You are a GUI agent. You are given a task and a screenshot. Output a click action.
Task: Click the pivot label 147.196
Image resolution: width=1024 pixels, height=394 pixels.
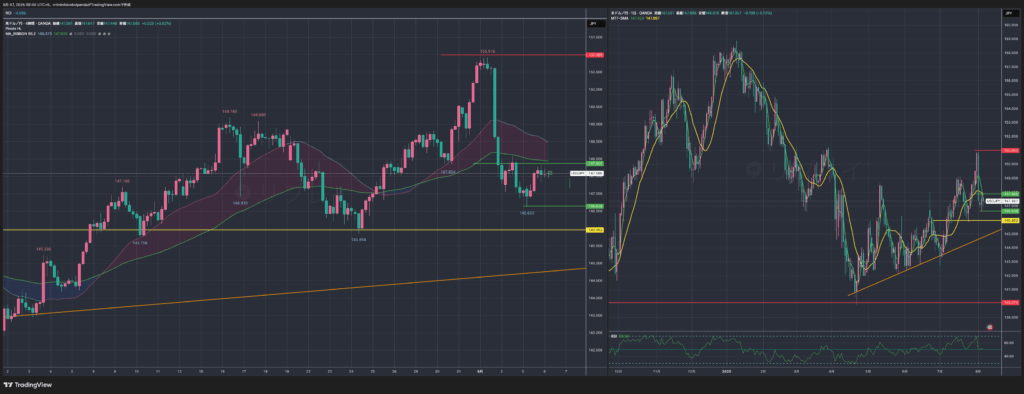pyautogui.click(x=121, y=180)
